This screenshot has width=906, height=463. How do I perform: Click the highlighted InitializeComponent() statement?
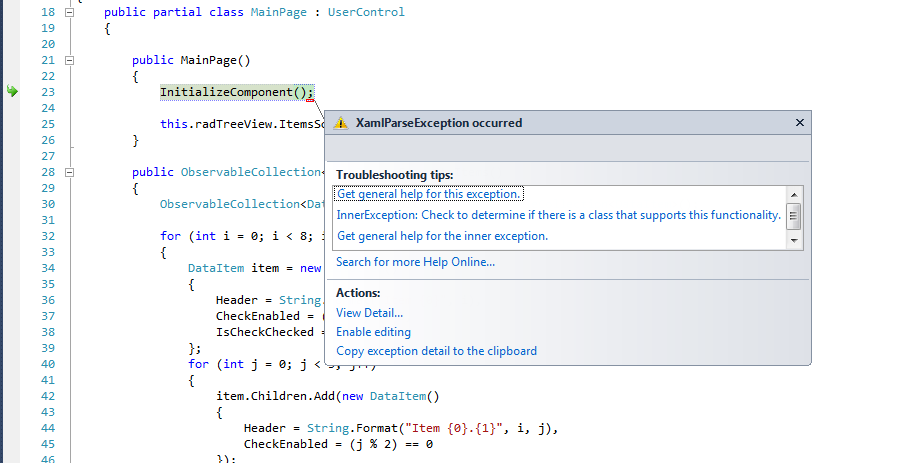[x=237, y=92]
